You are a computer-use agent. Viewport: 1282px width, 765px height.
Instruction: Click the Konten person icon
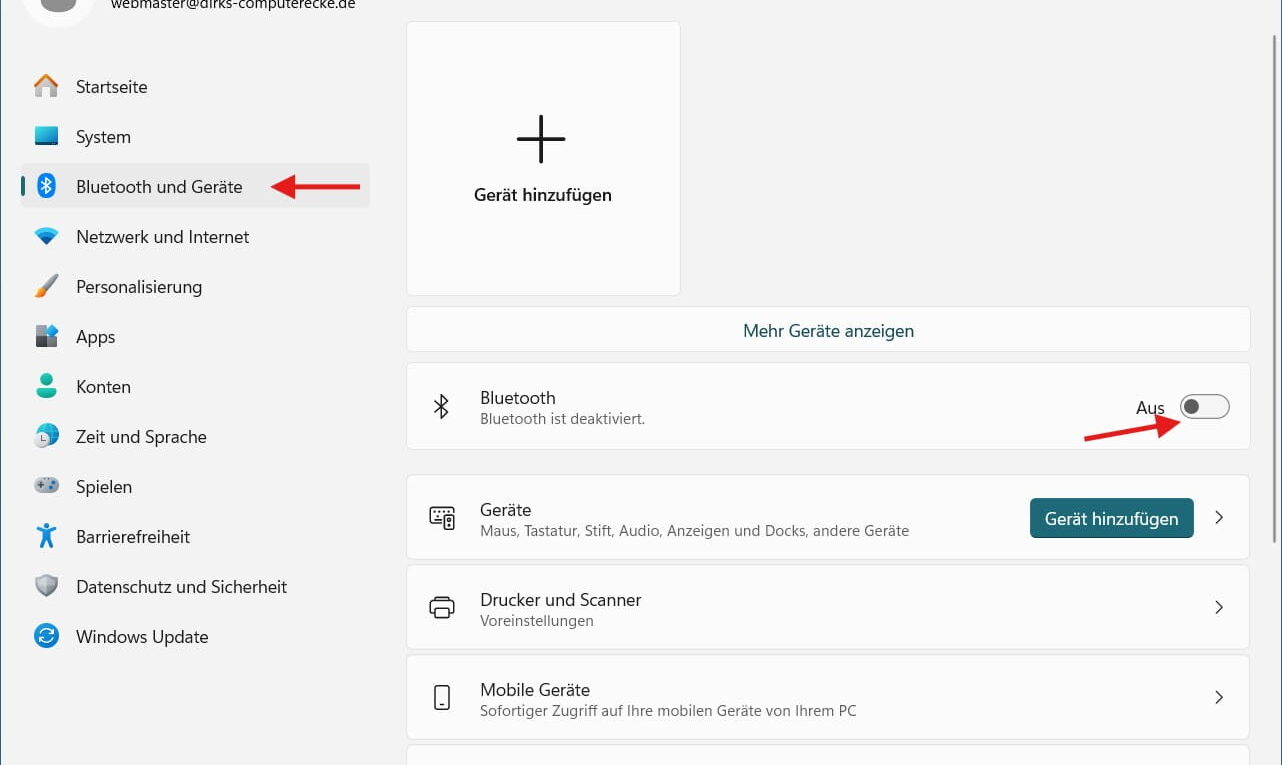click(46, 386)
